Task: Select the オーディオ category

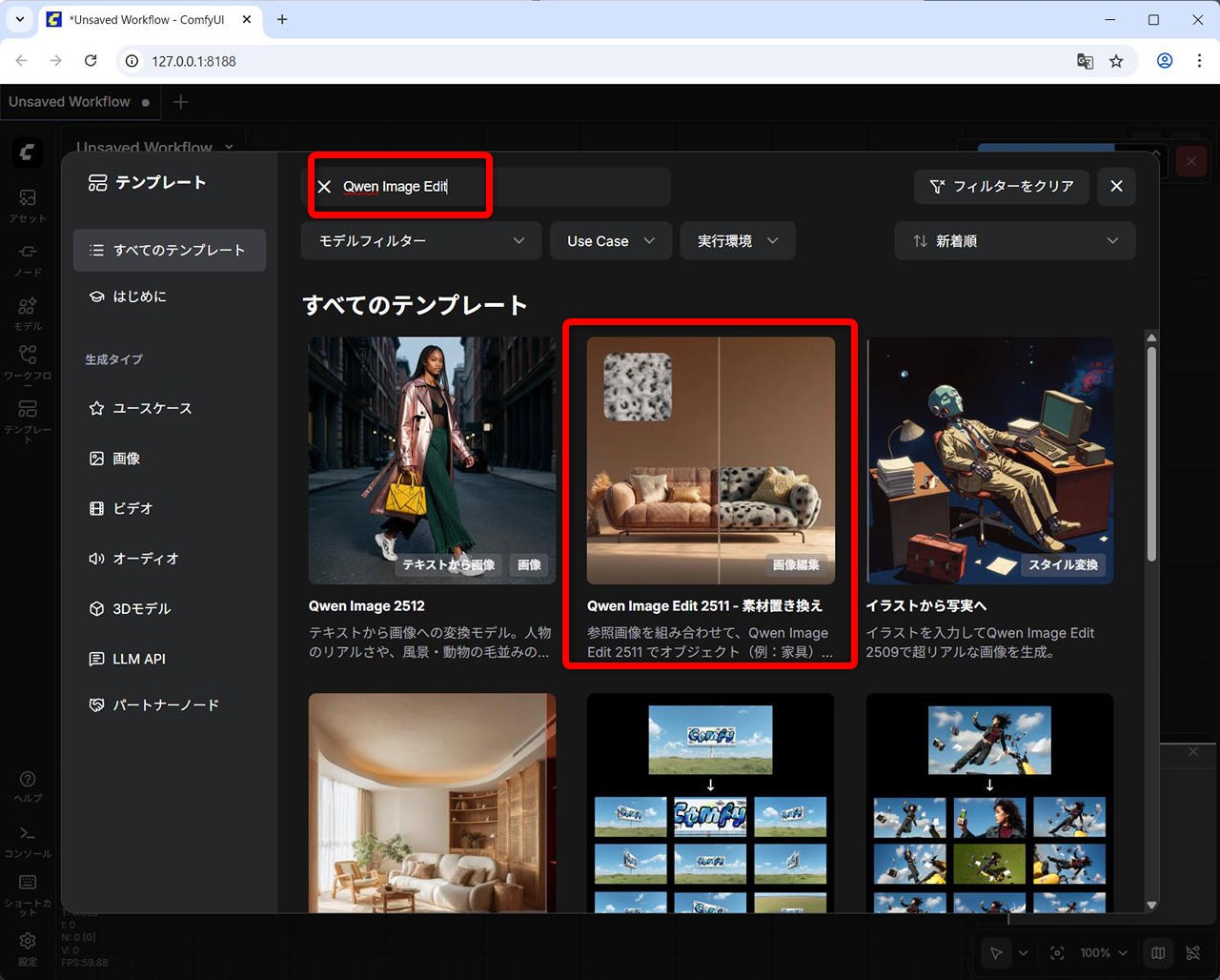Action: coord(145,559)
